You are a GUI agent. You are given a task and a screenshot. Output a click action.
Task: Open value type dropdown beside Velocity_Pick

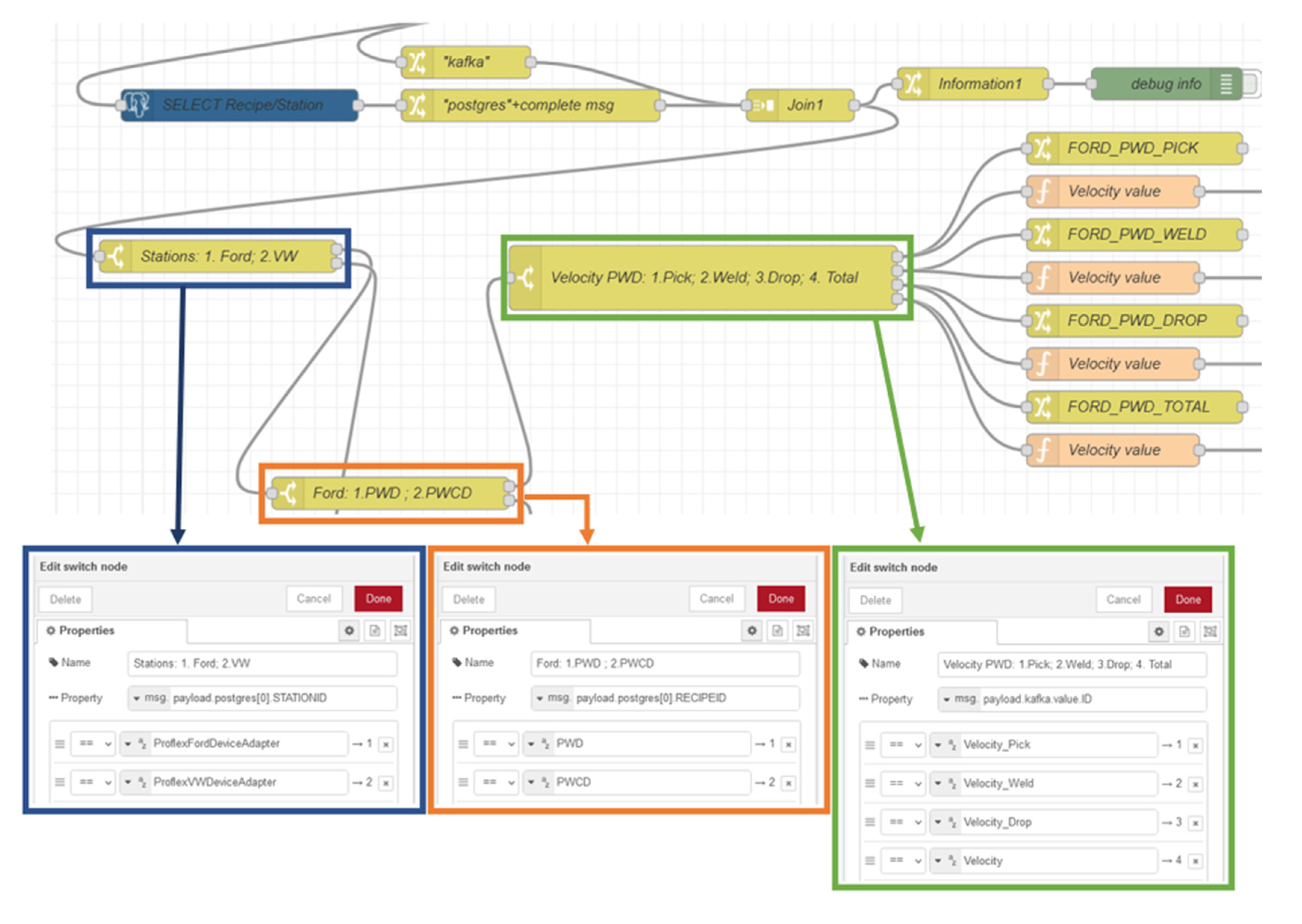click(x=945, y=745)
